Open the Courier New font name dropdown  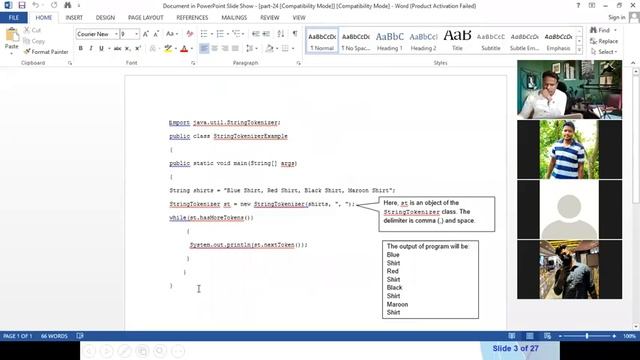pyautogui.click(x=116, y=34)
